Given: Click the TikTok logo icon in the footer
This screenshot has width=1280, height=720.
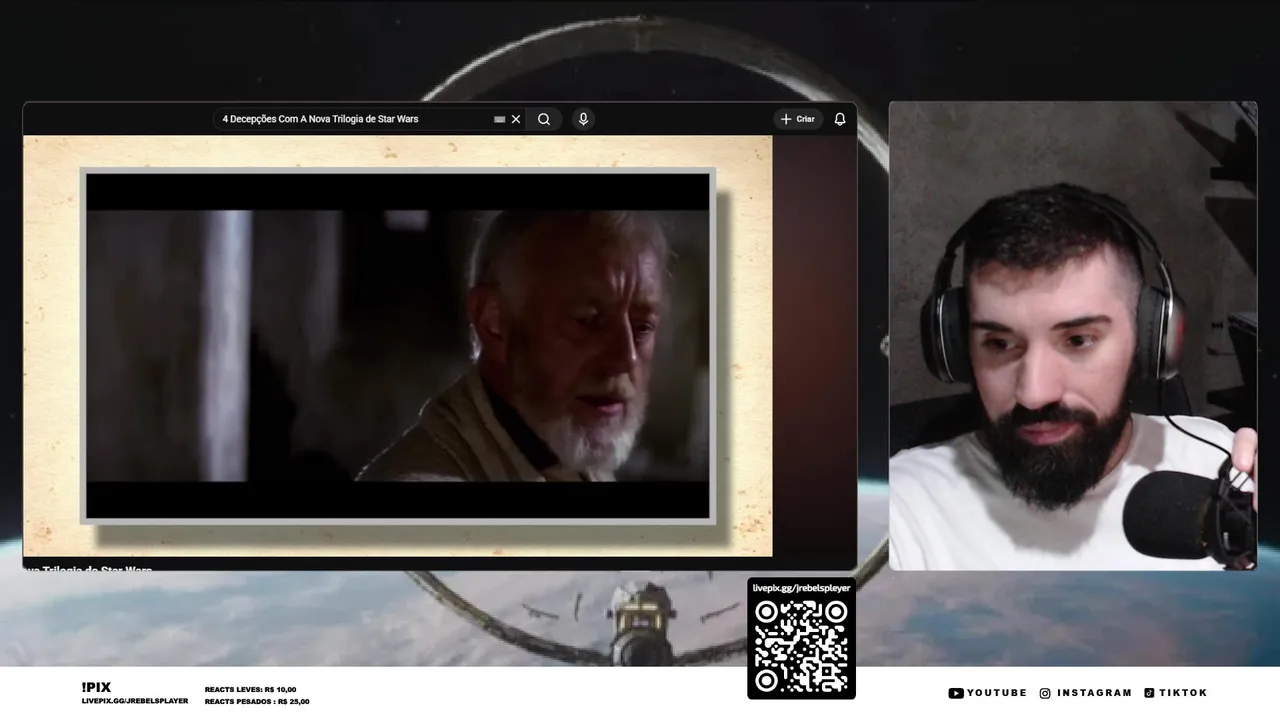Looking at the screenshot, I should pyautogui.click(x=1149, y=693).
